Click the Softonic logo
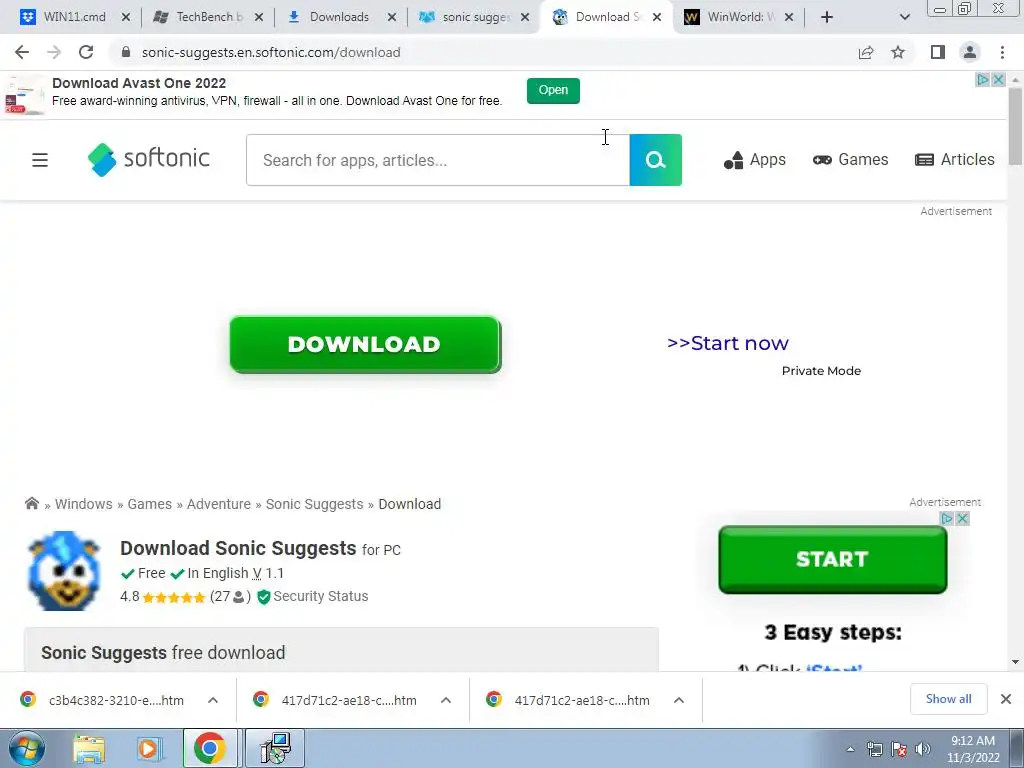This screenshot has height=768, width=1024. tap(149, 159)
